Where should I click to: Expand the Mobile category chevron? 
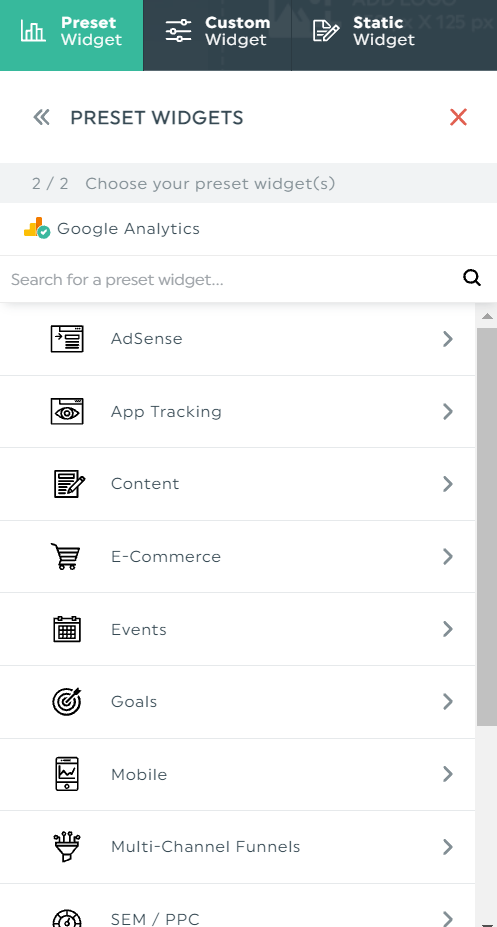click(x=448, y=774)
